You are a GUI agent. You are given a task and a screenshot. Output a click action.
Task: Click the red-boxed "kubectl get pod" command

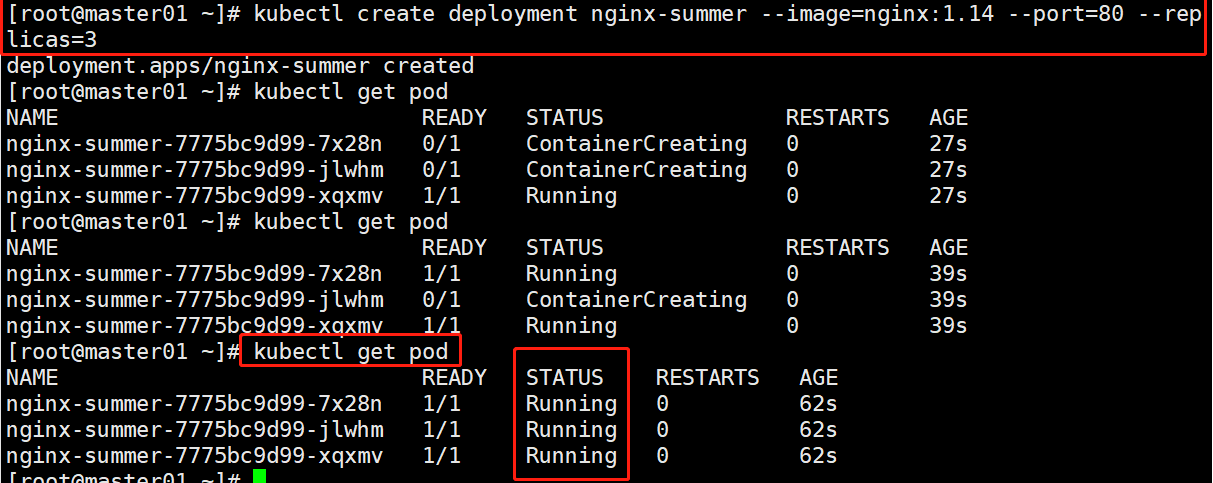[x=351, y=352]
